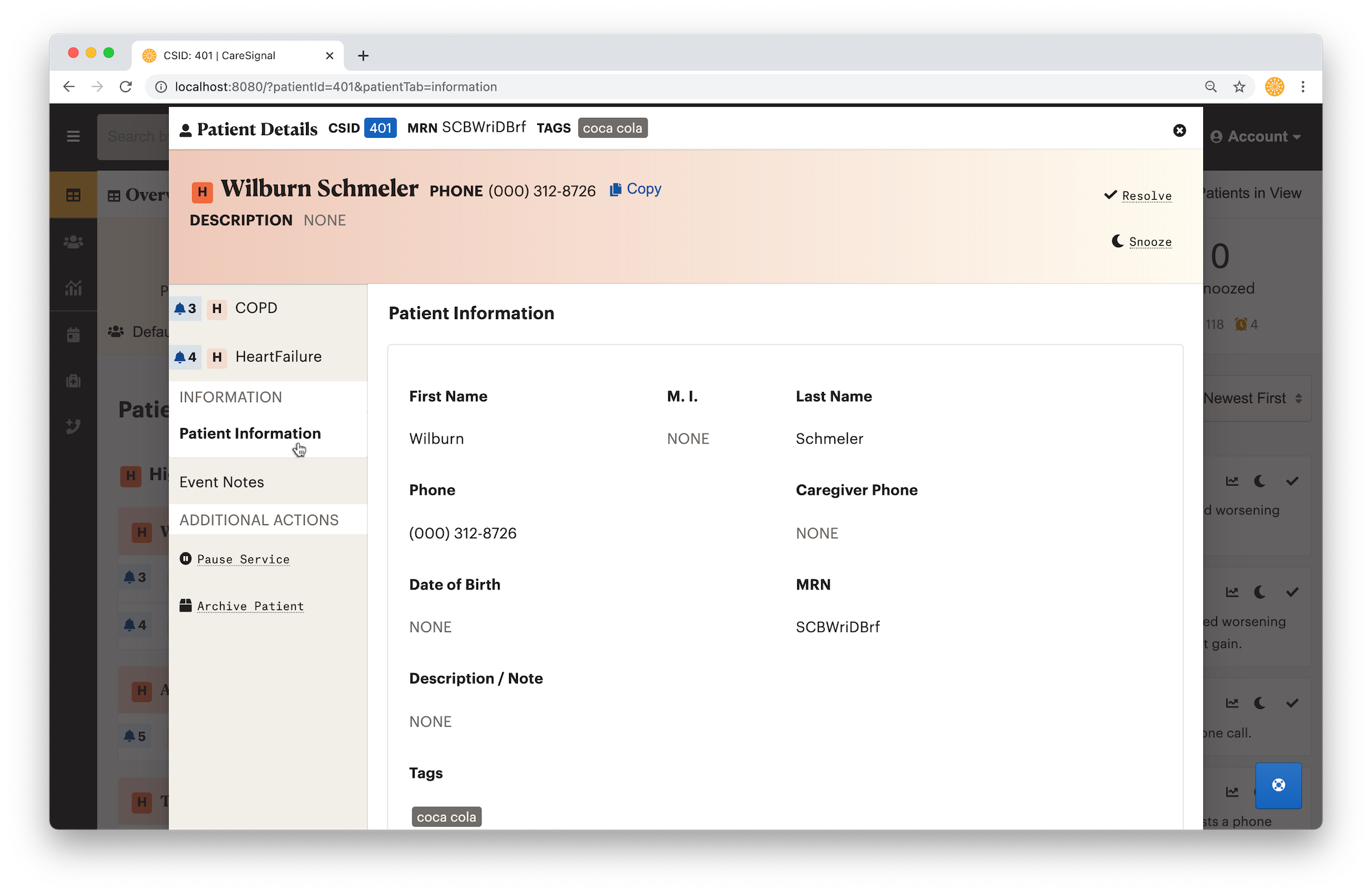Click the Last Name value Schmeler
The width and height of the screenshot is (1372, 895).
click(x=829, y=439)
